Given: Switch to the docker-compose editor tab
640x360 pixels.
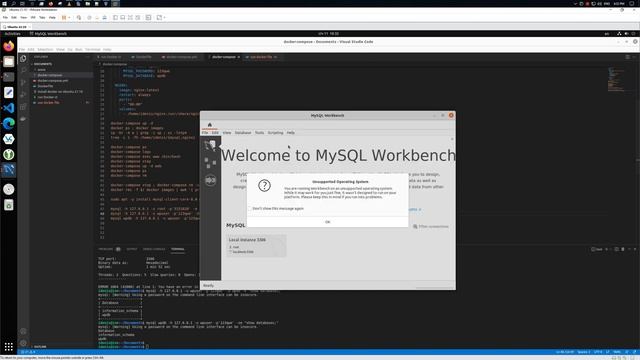Looking at the screenshot, I should (224, 57).
